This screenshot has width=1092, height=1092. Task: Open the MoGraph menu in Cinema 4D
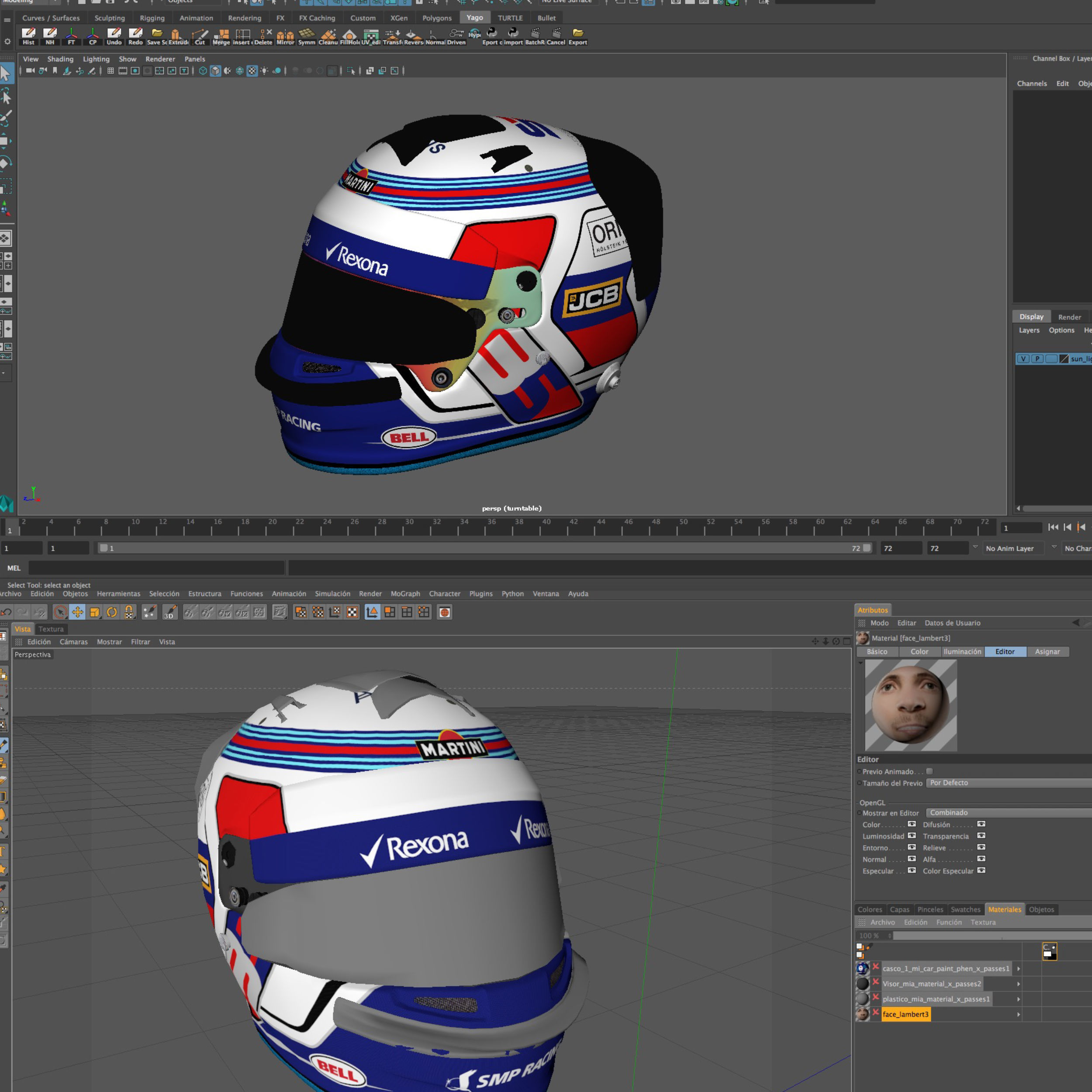click(x=405, y=594)
